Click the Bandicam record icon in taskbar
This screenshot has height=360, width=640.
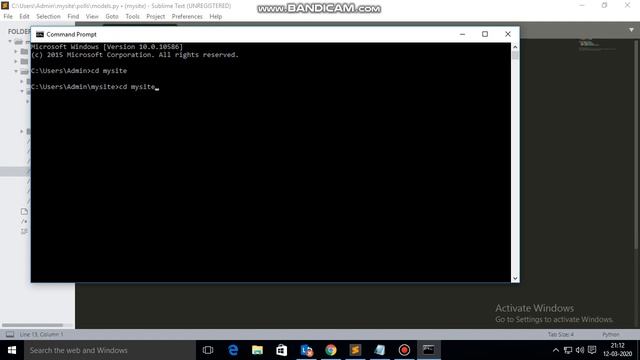coord(404,350)
